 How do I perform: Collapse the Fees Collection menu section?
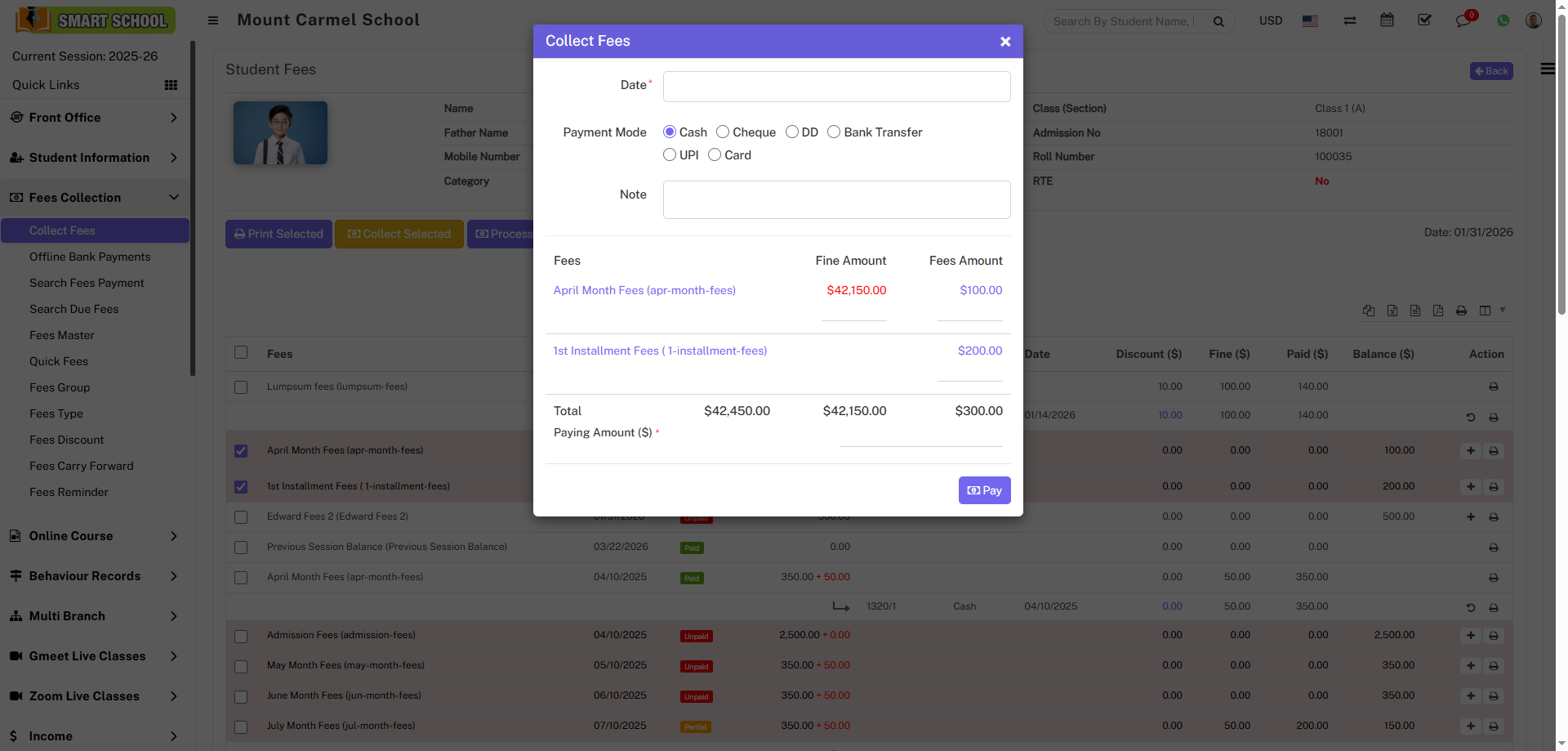coord(95,197)
